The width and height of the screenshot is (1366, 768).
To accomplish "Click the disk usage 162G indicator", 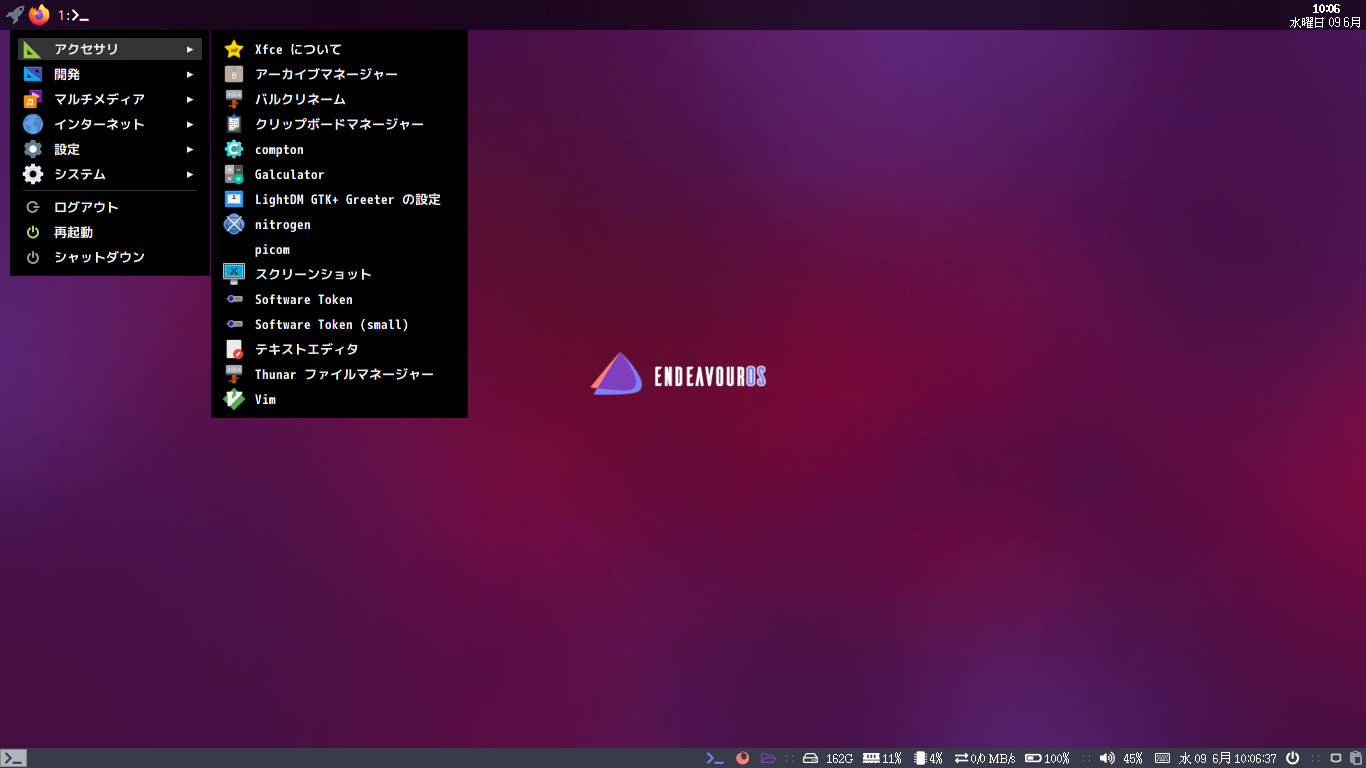I will tap(828, 758).
